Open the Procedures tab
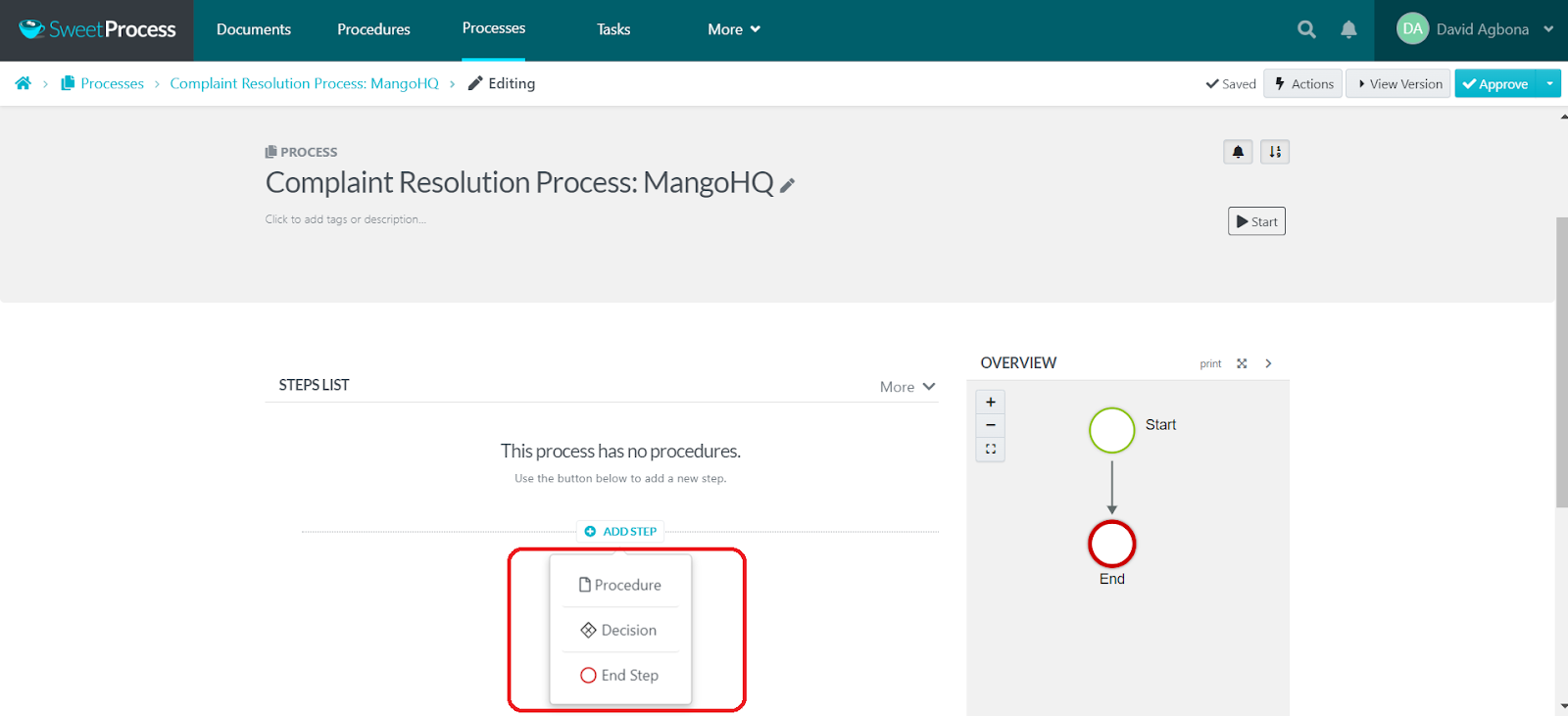1568x716 pixels. [x=373, y=29]
